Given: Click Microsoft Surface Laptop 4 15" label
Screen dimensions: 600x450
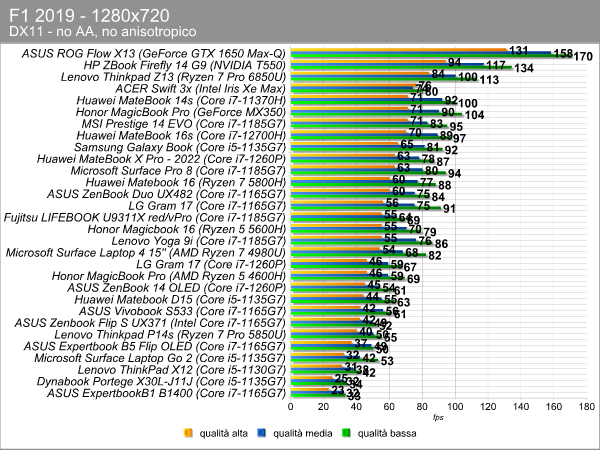Looking at the screenshot, I should pos(146,253).
